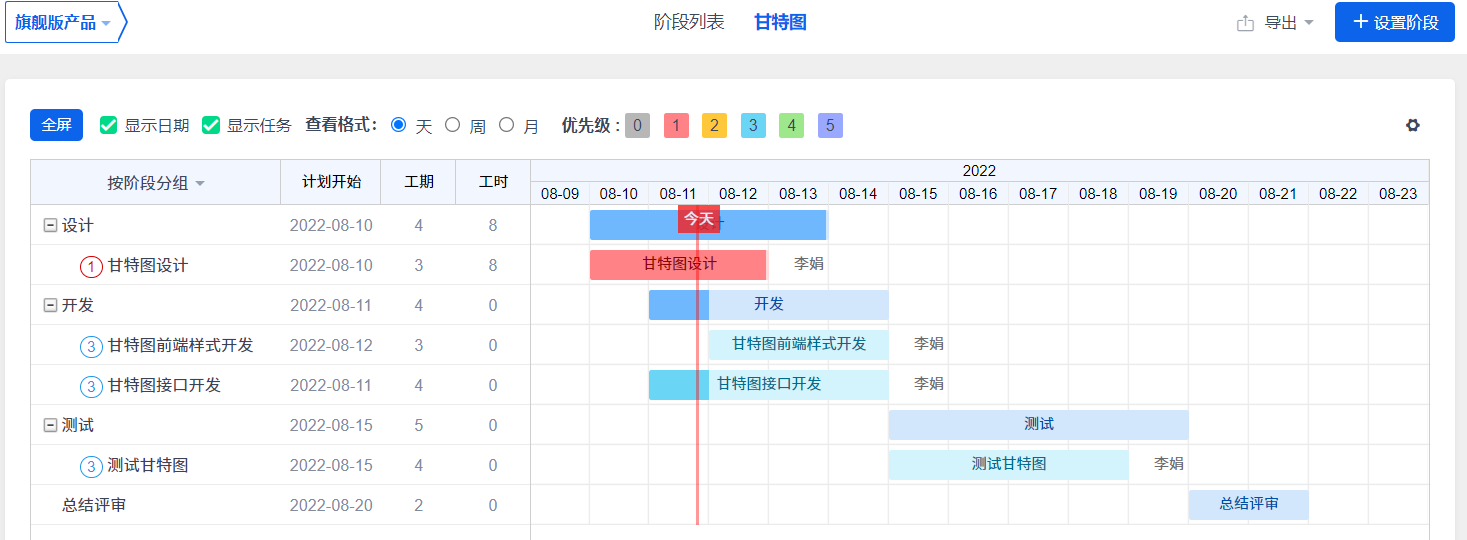This screenshot has width=1467, height=540.
Task: Click the 全屏 fullscreen button
Action: click(x=56, y=125)
